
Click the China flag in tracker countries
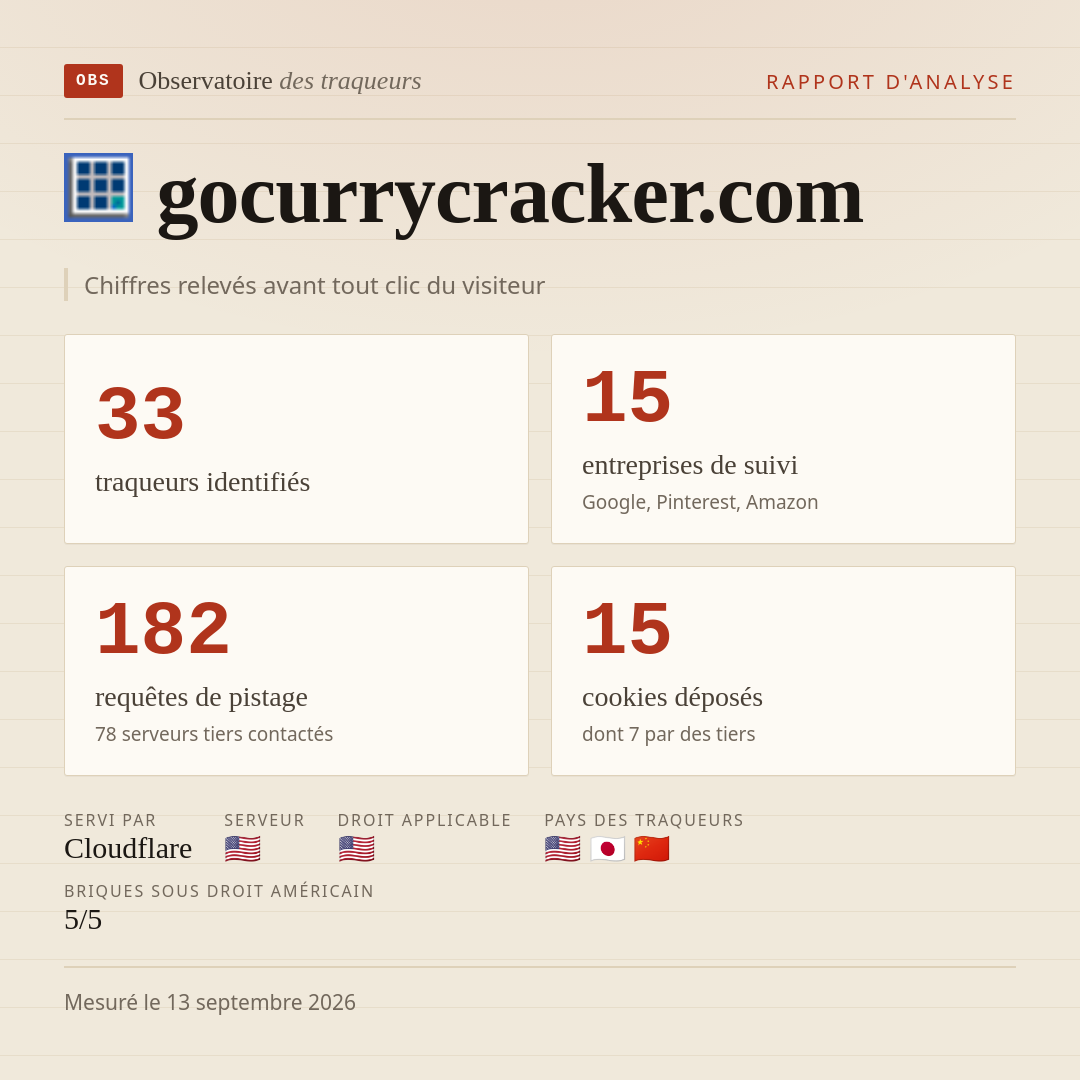[652, 849]
